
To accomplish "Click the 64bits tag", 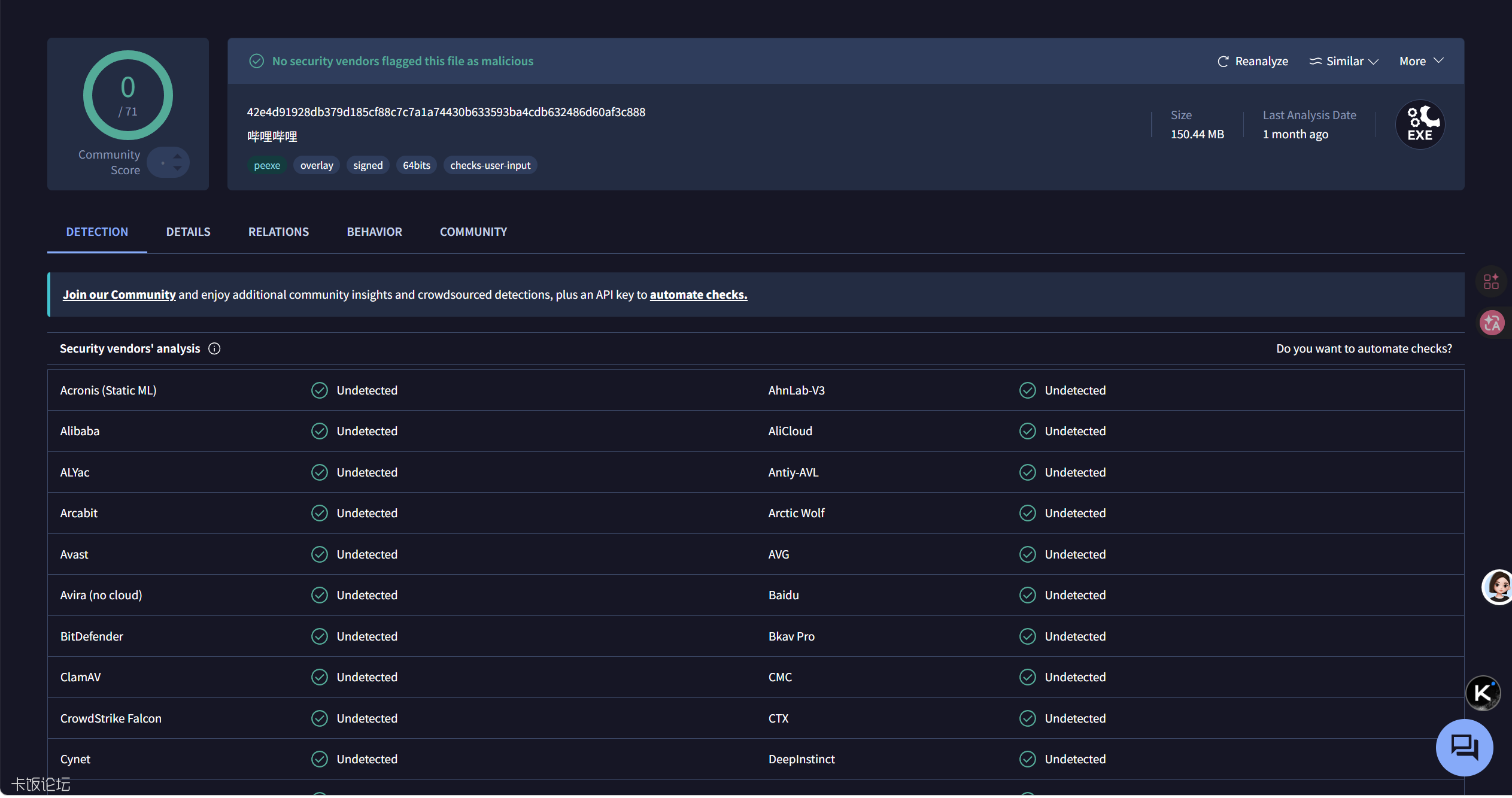I will 417,165.
